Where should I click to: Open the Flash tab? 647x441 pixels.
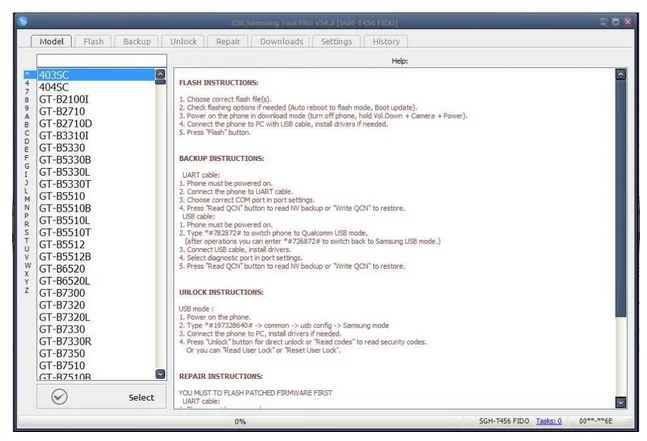click(93, 41)
